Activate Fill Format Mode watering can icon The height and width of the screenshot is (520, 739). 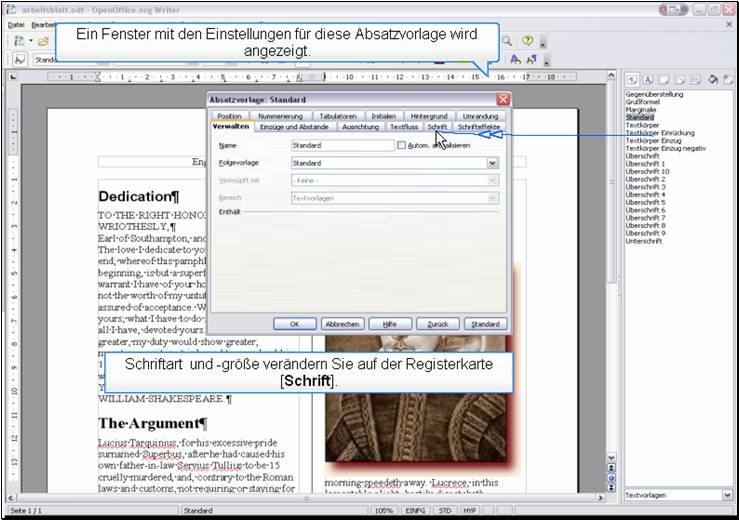coord(712,80)
